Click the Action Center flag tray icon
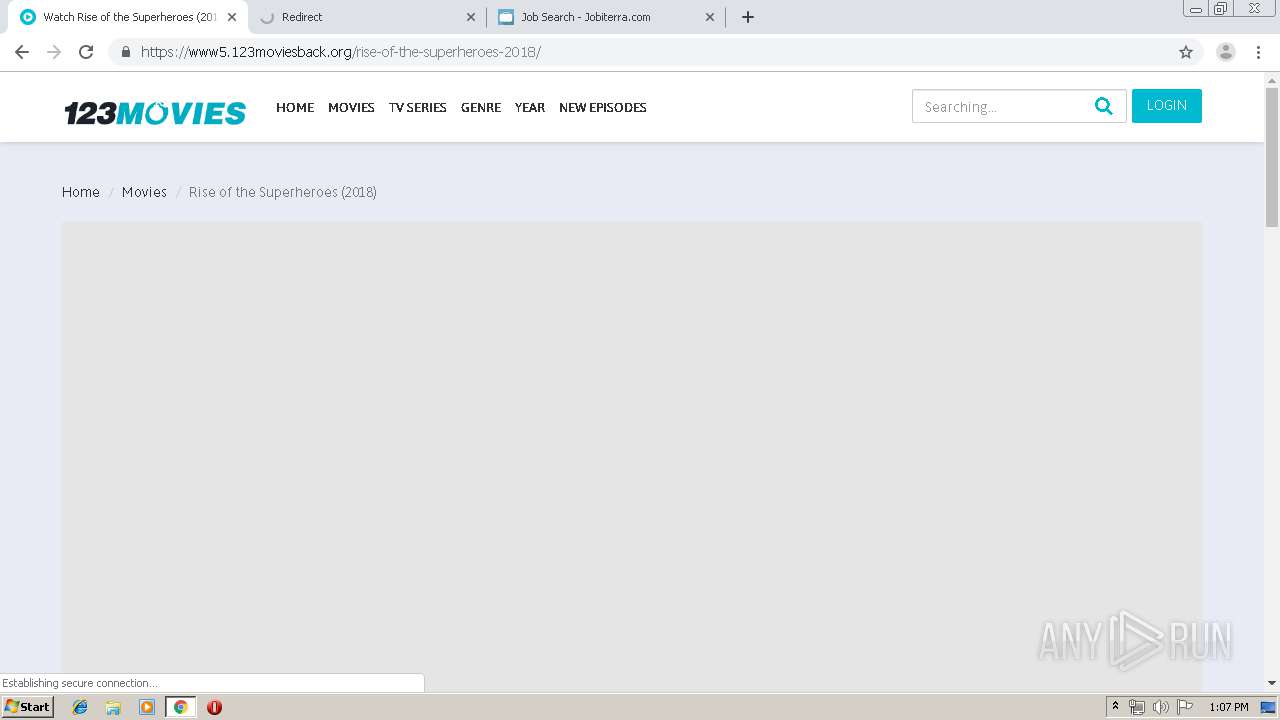The width and height of the screenshot is (1280, 720). click(1185, 707)
